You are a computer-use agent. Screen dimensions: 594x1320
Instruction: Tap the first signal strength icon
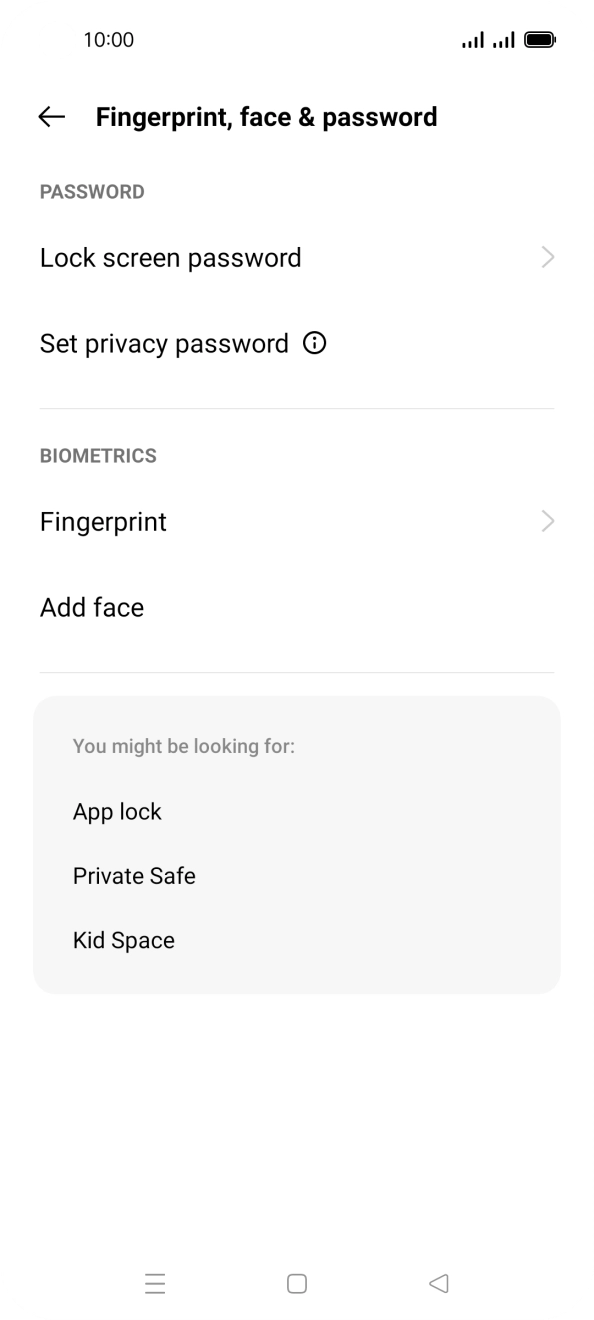pyautogui.click(x=471, y=39)
